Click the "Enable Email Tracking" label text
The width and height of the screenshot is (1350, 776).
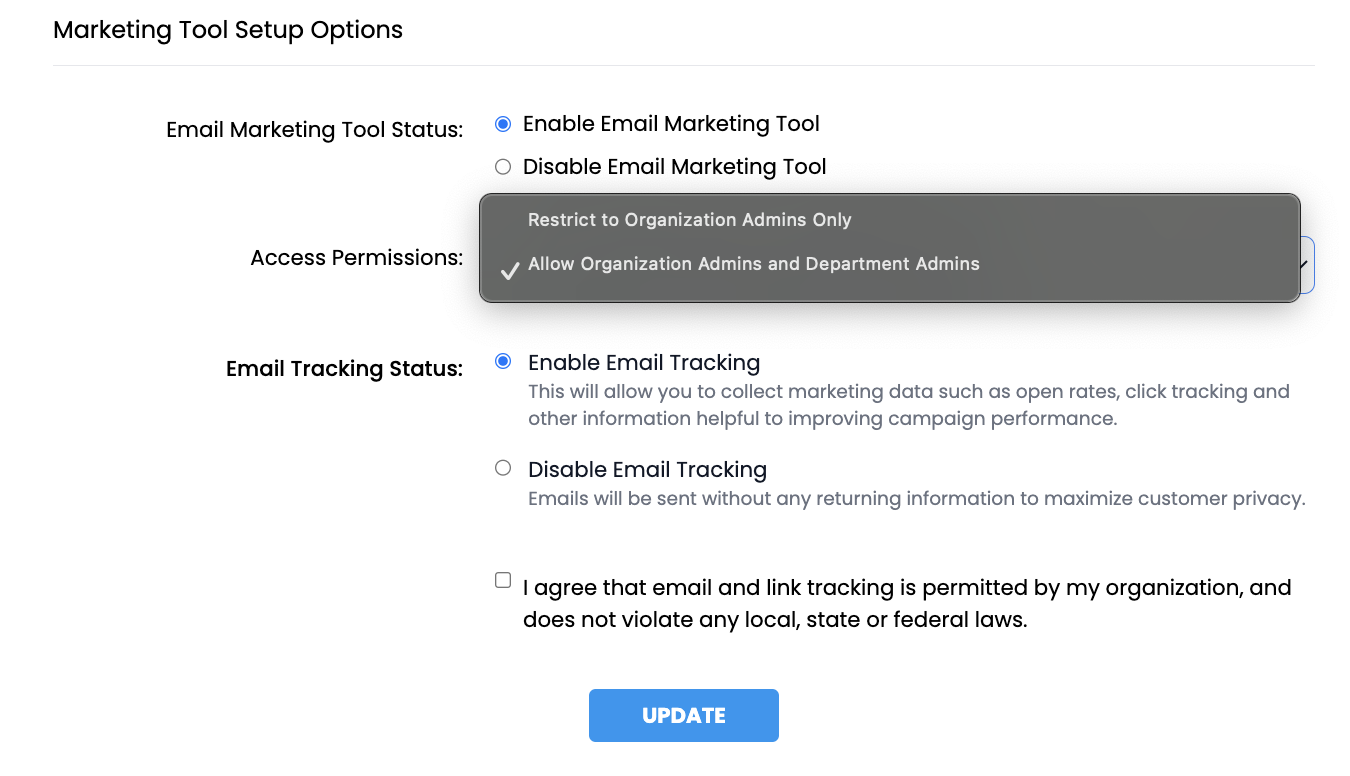click(644, 362)
